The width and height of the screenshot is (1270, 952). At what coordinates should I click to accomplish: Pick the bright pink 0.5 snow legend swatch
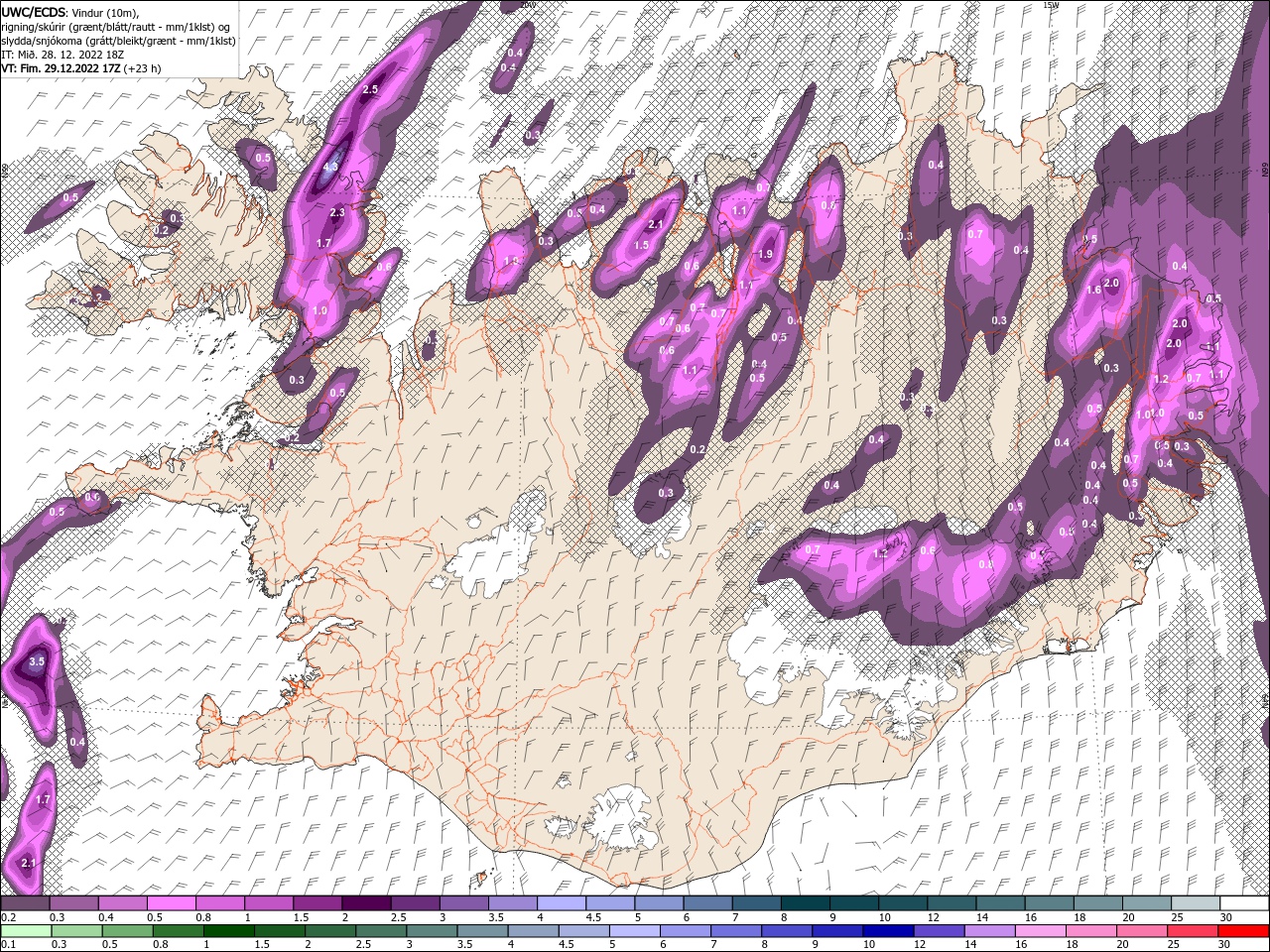[171, 902]
